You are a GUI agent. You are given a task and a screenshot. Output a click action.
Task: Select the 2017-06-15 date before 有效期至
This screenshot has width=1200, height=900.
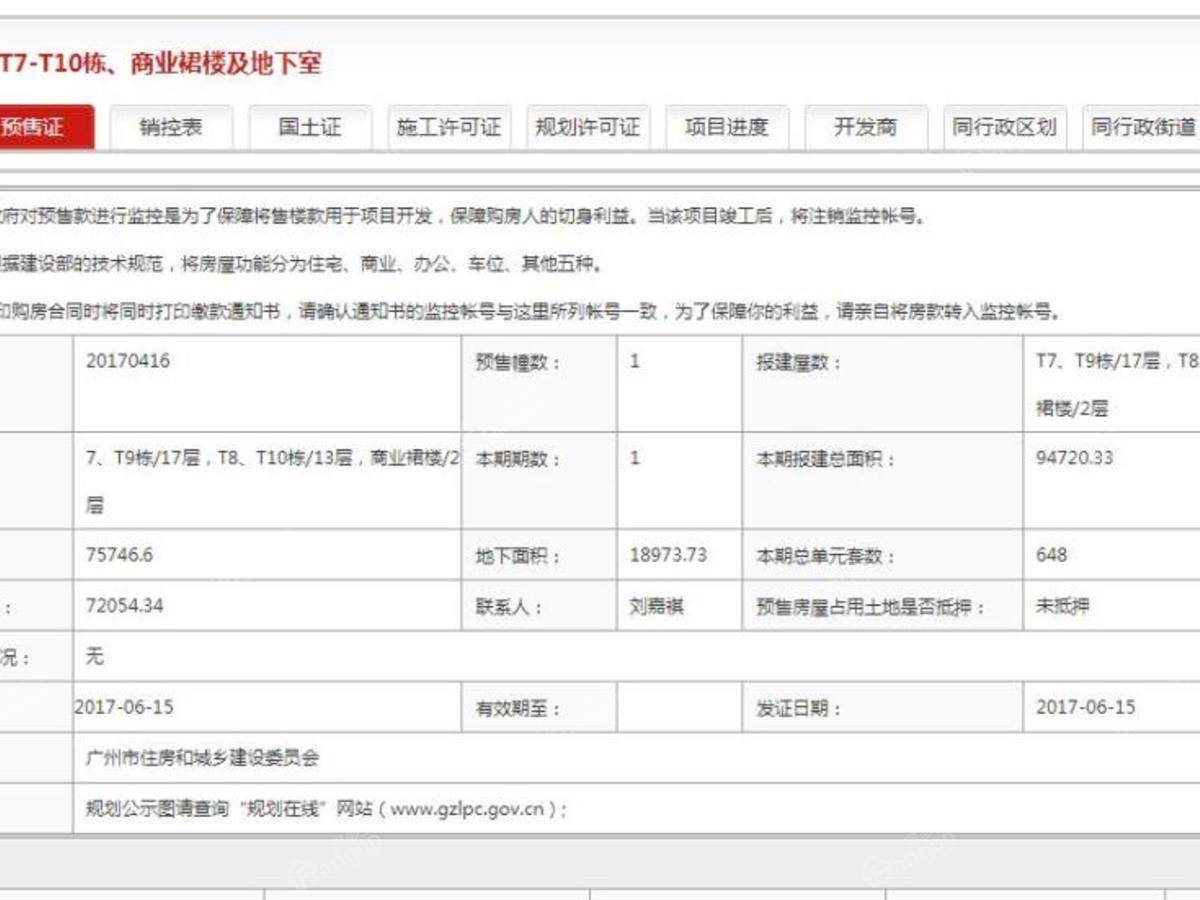coord(124,707)
